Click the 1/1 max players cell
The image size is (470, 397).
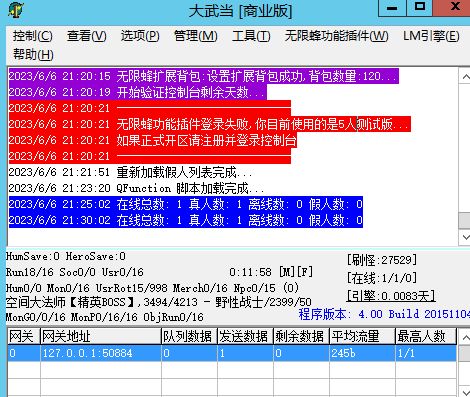(426, 353)
